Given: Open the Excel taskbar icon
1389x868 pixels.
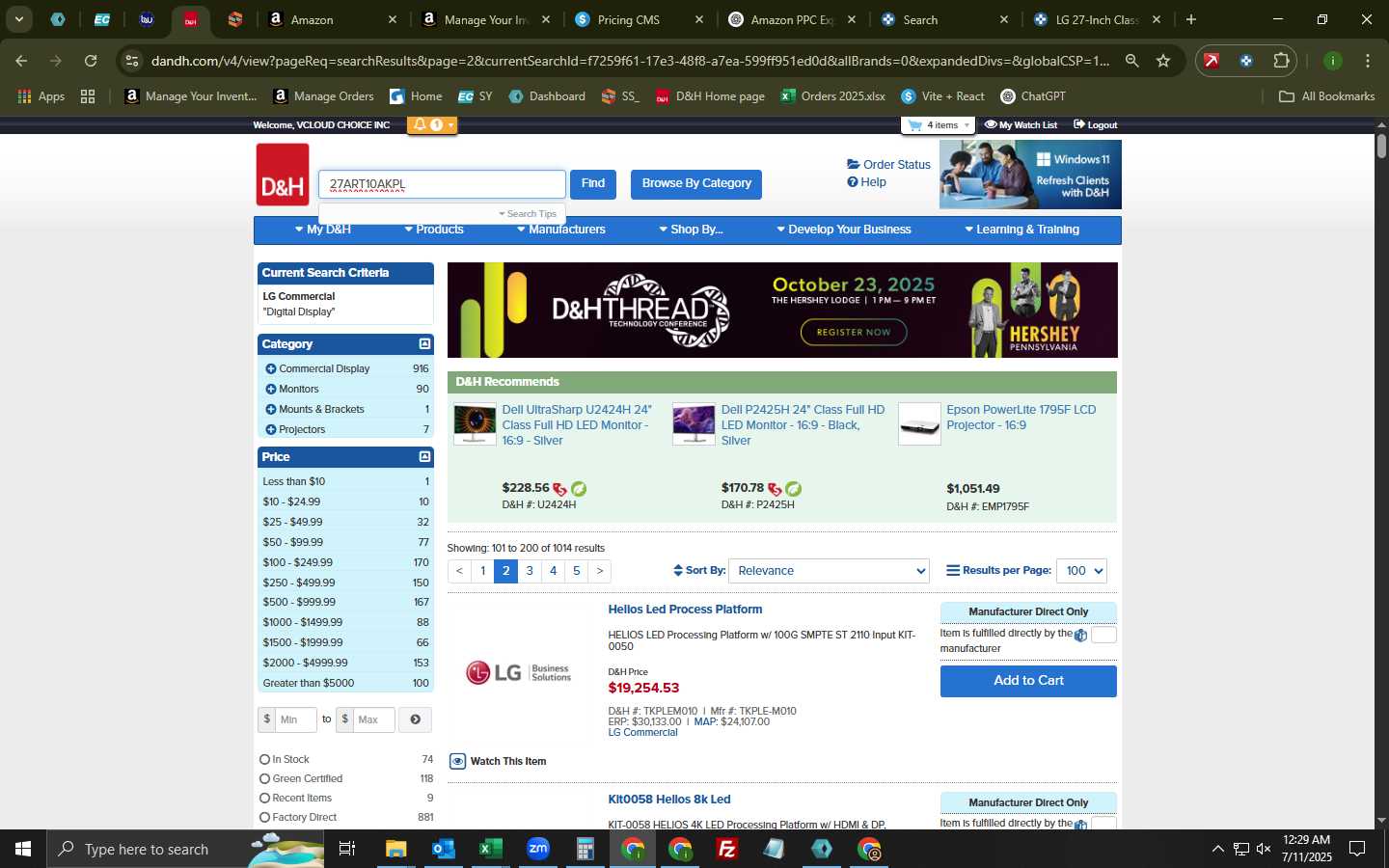Looking at the screenshot, I should (x=490, y=849).
